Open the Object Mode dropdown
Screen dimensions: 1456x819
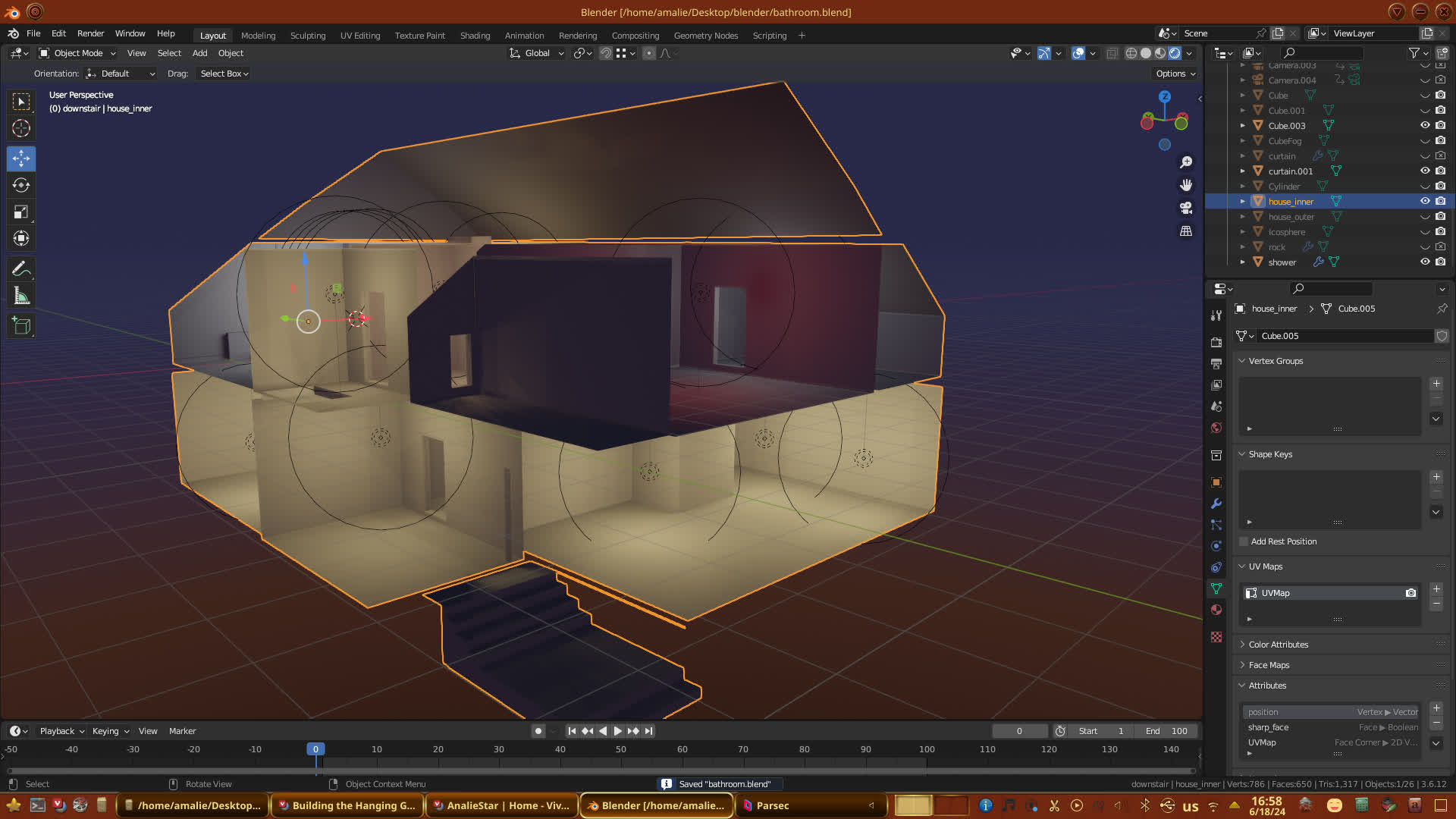pyautogui.click(x=77, y=53)
